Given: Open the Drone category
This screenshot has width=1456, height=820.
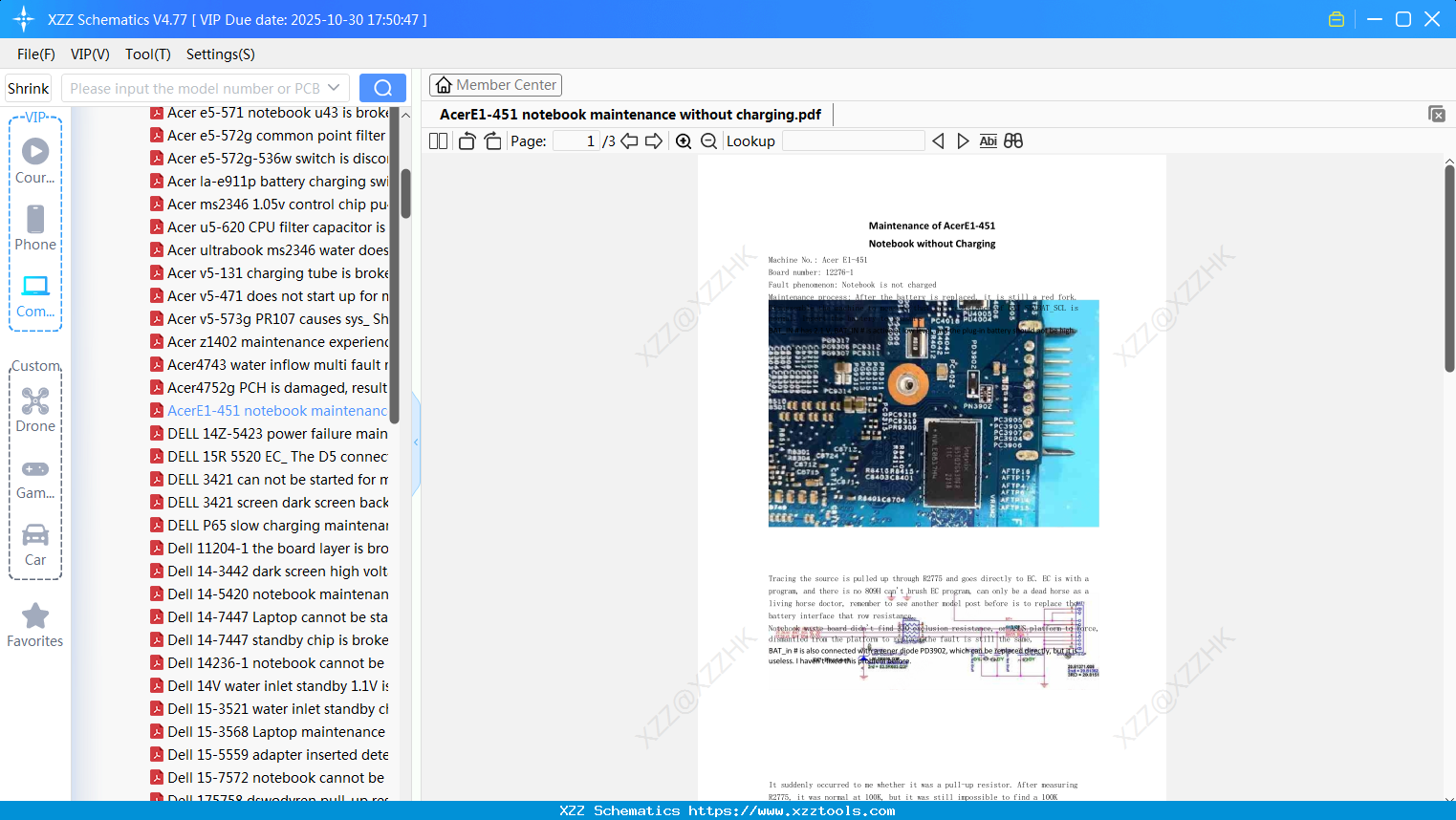Looking at the screenshot, I should point(35,409).
